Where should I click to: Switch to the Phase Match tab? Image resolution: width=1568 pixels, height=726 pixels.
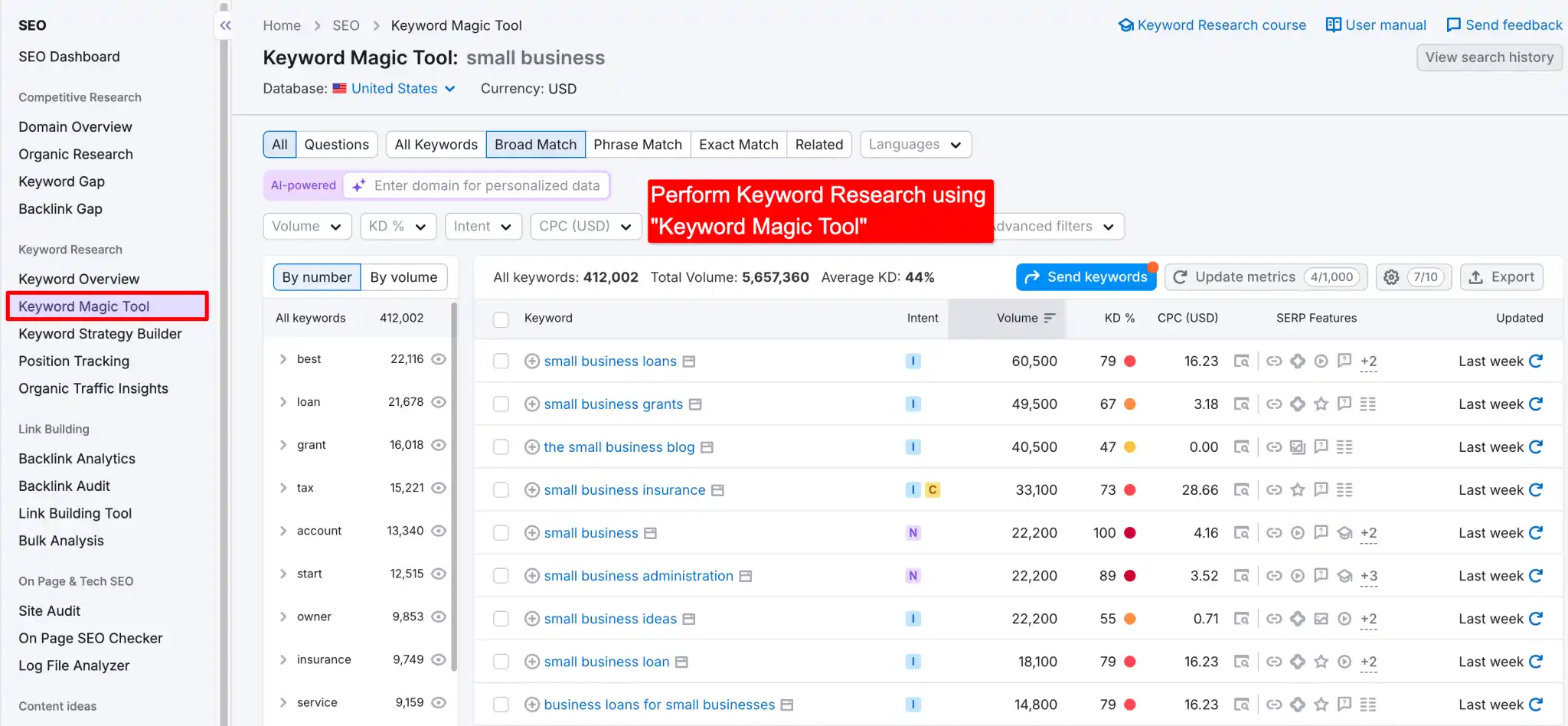click(x=638, y=144)
